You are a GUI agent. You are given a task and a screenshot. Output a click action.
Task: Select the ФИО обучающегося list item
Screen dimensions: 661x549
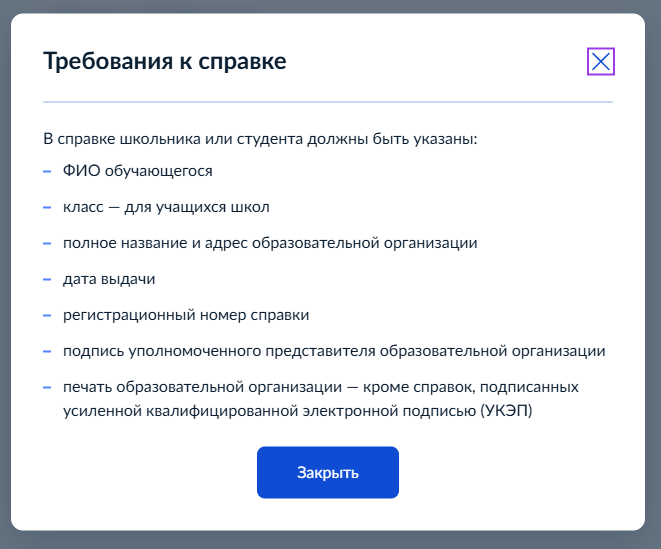coord(138,171)
